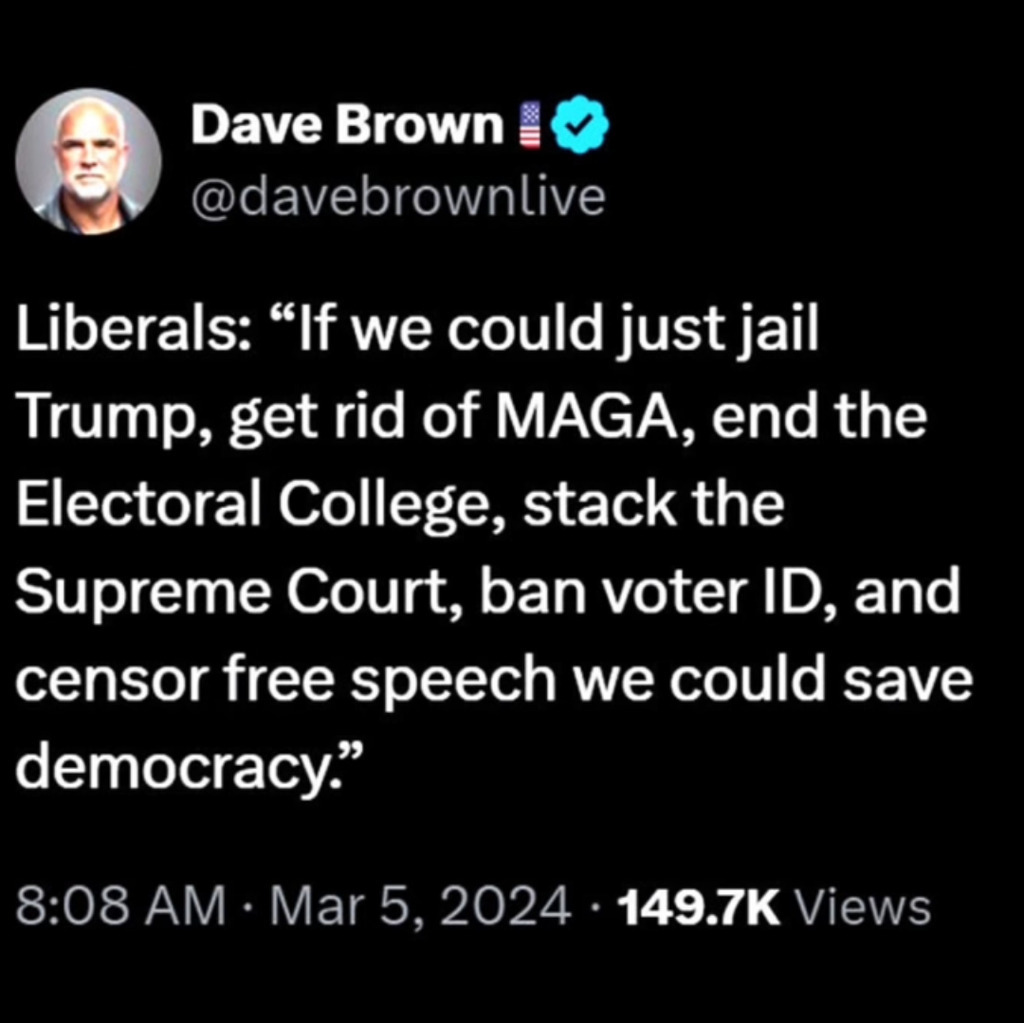
Task: Visit the @davebrownlive handle
Action: pyautogui.click(x=398, y=197)
